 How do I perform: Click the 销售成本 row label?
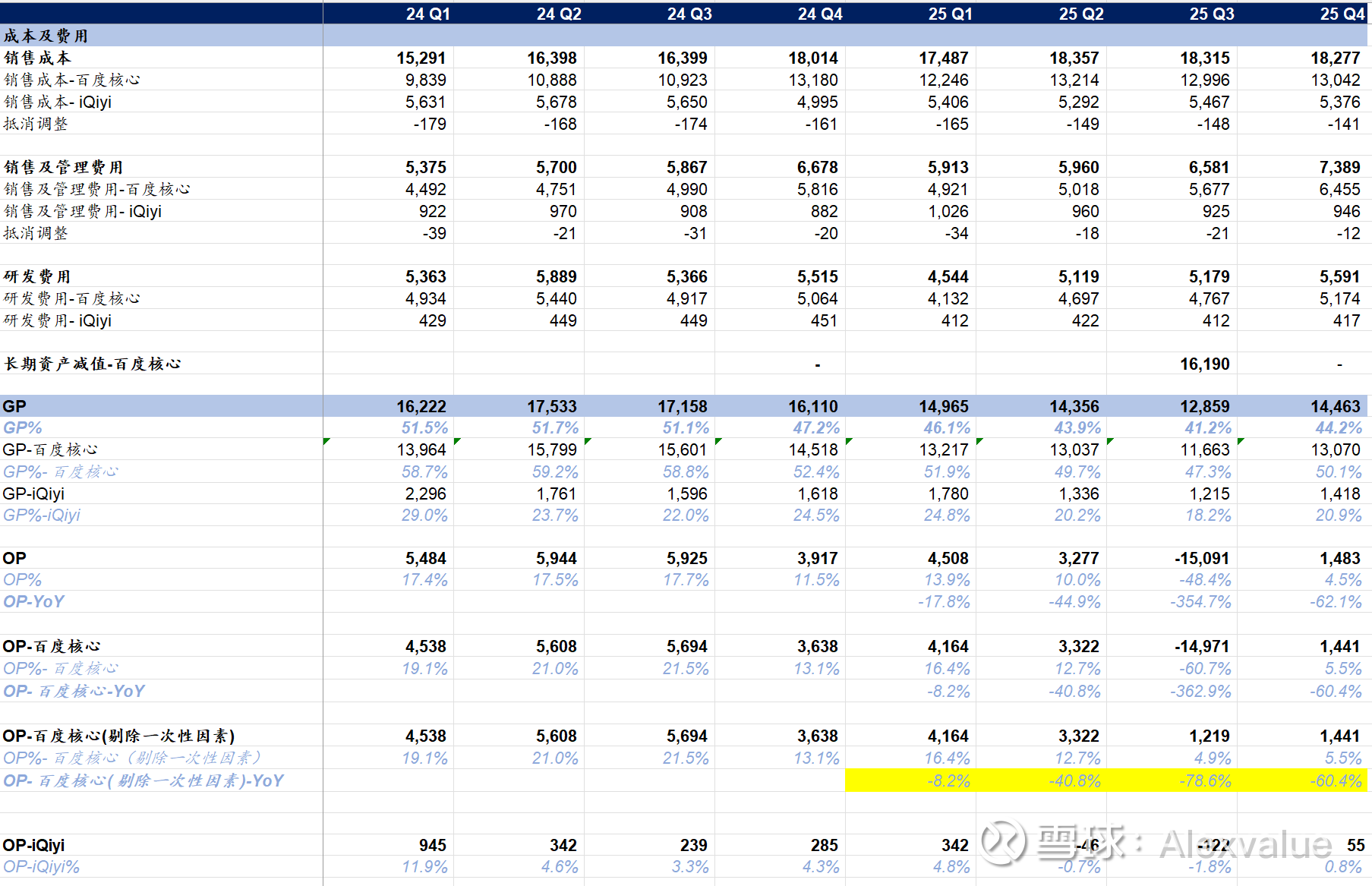[37, 58]
